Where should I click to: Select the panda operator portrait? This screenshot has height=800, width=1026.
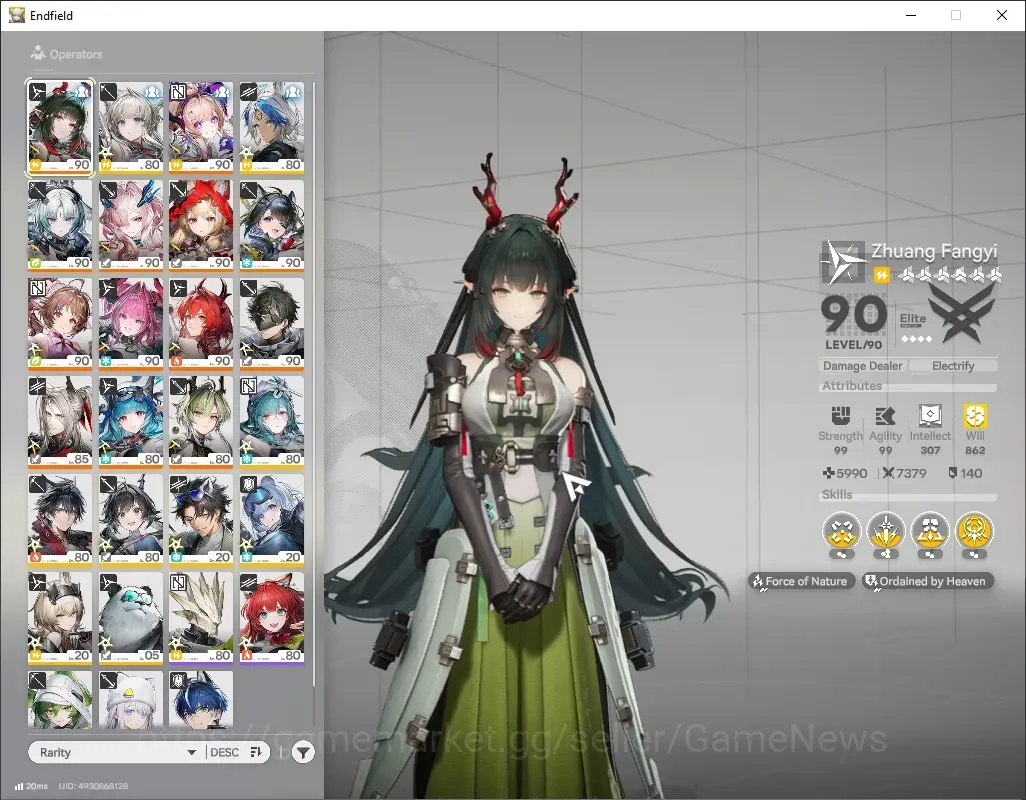click(x=131, y=618)
